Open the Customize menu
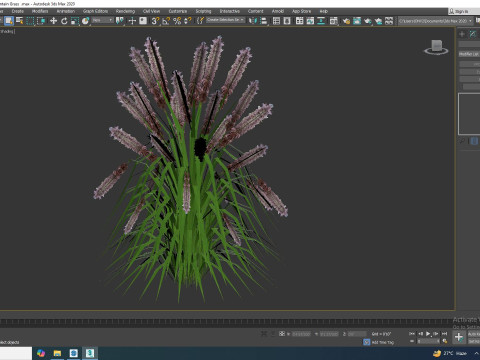The image size is (480, 360). click(x=178, y=11)
